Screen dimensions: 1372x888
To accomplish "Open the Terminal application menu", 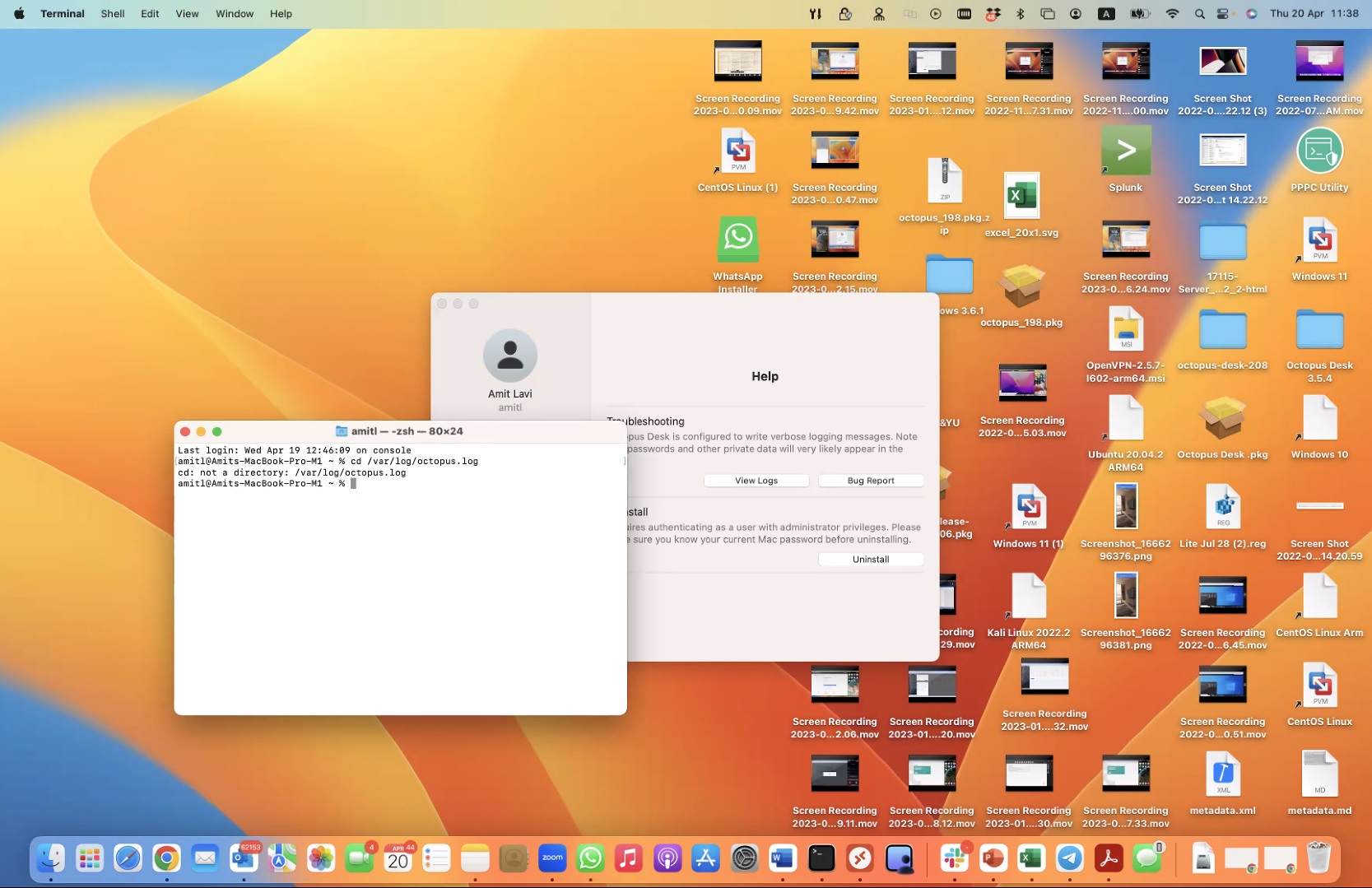I will click(x=63, y=14).
